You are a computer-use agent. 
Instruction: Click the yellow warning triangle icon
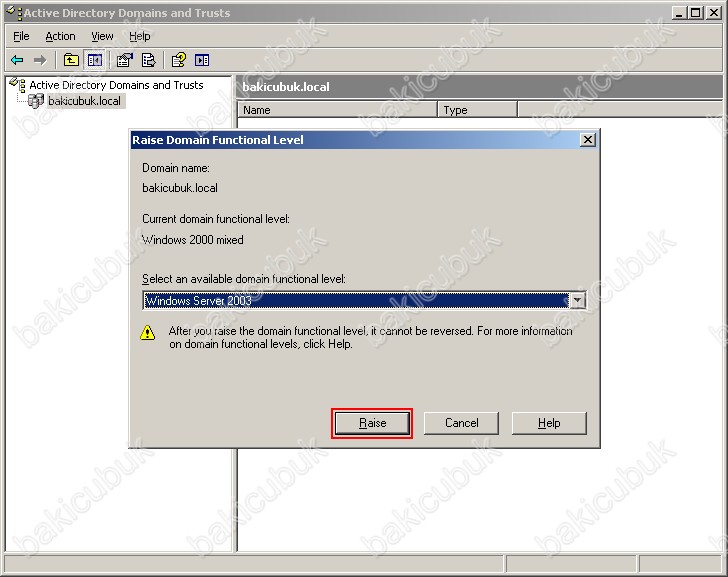click(x=149, y=333)
